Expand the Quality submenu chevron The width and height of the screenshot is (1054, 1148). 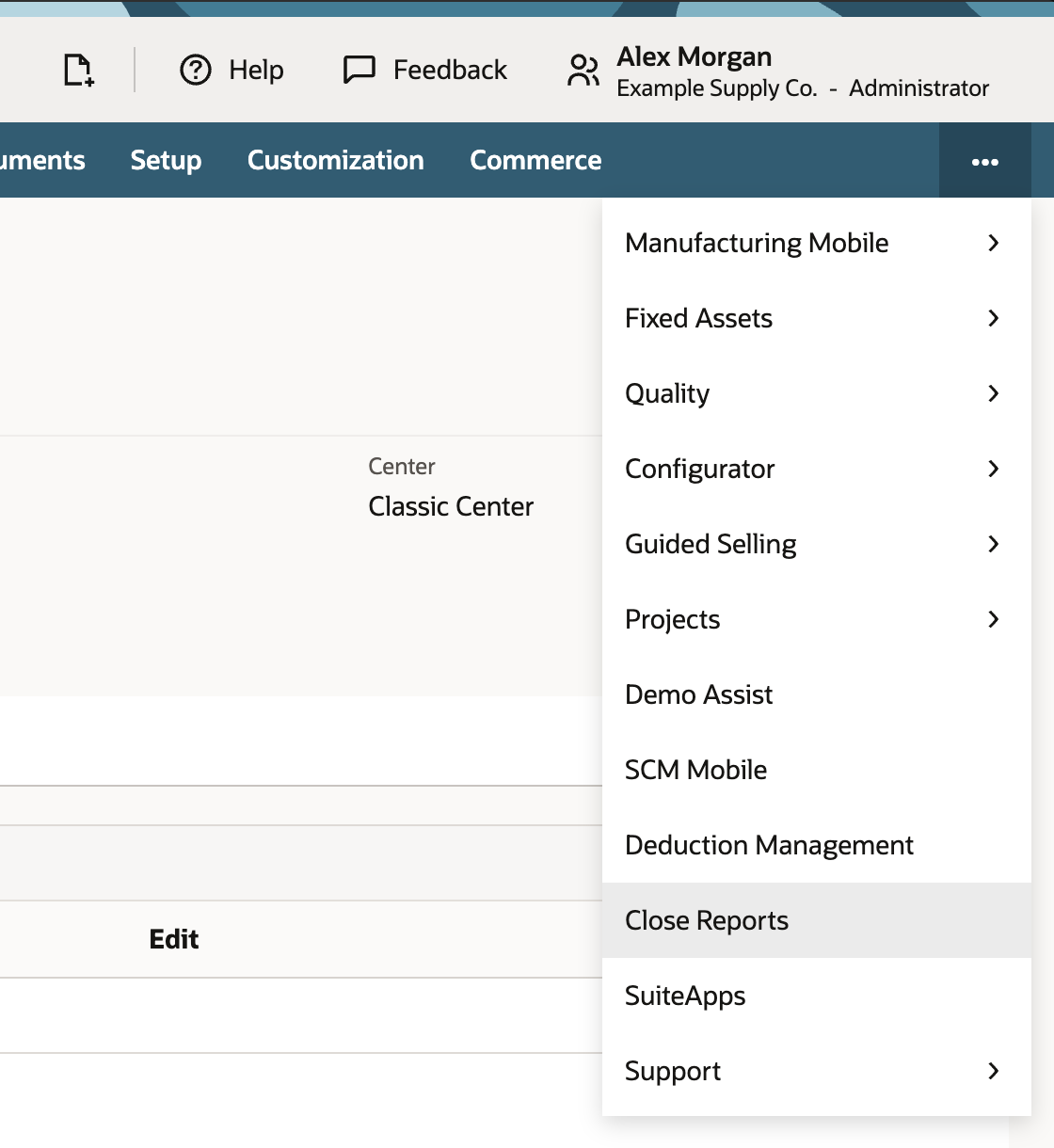(994, 393)
